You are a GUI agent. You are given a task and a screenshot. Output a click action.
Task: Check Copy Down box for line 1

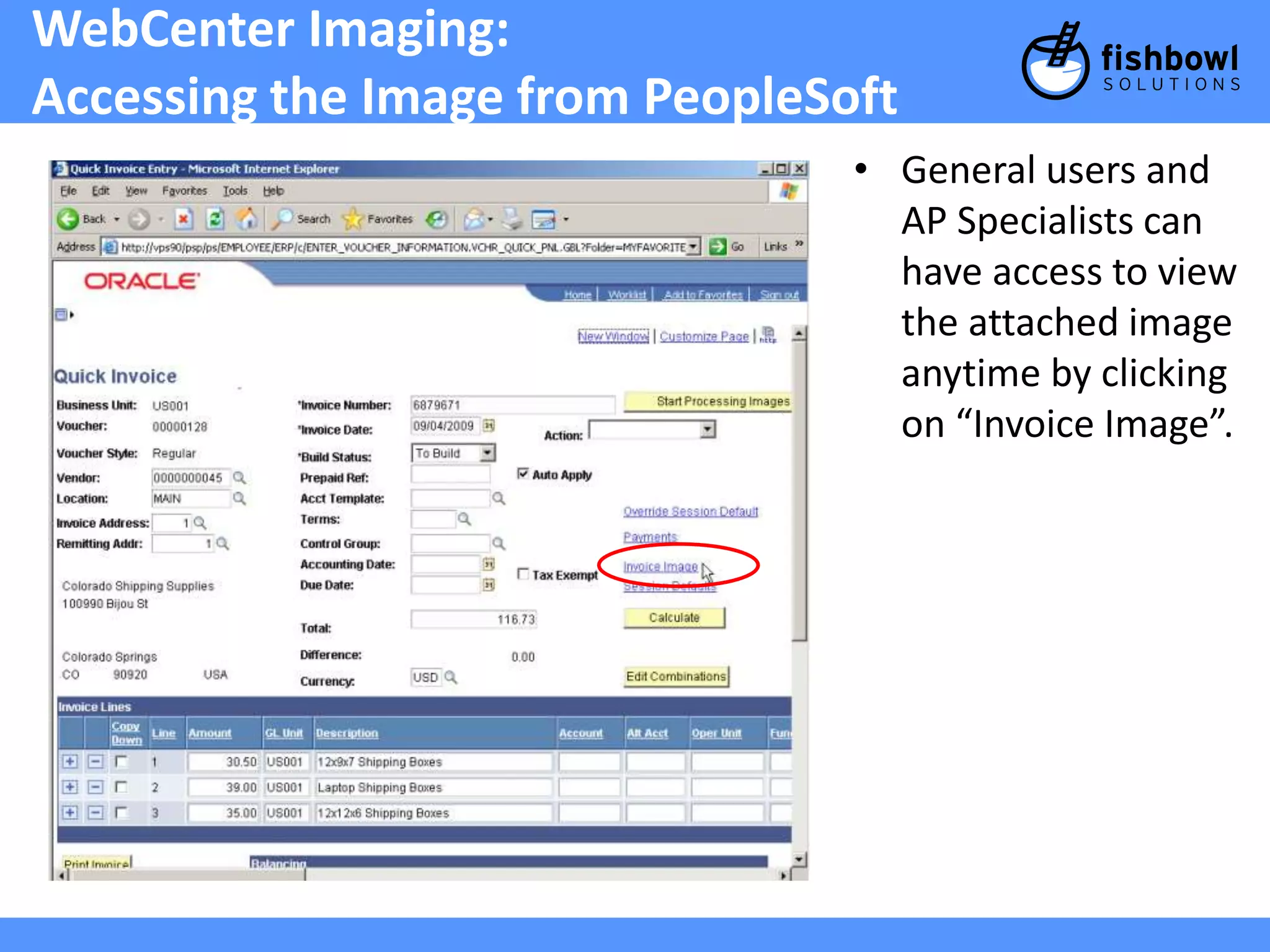click(122, 762)
